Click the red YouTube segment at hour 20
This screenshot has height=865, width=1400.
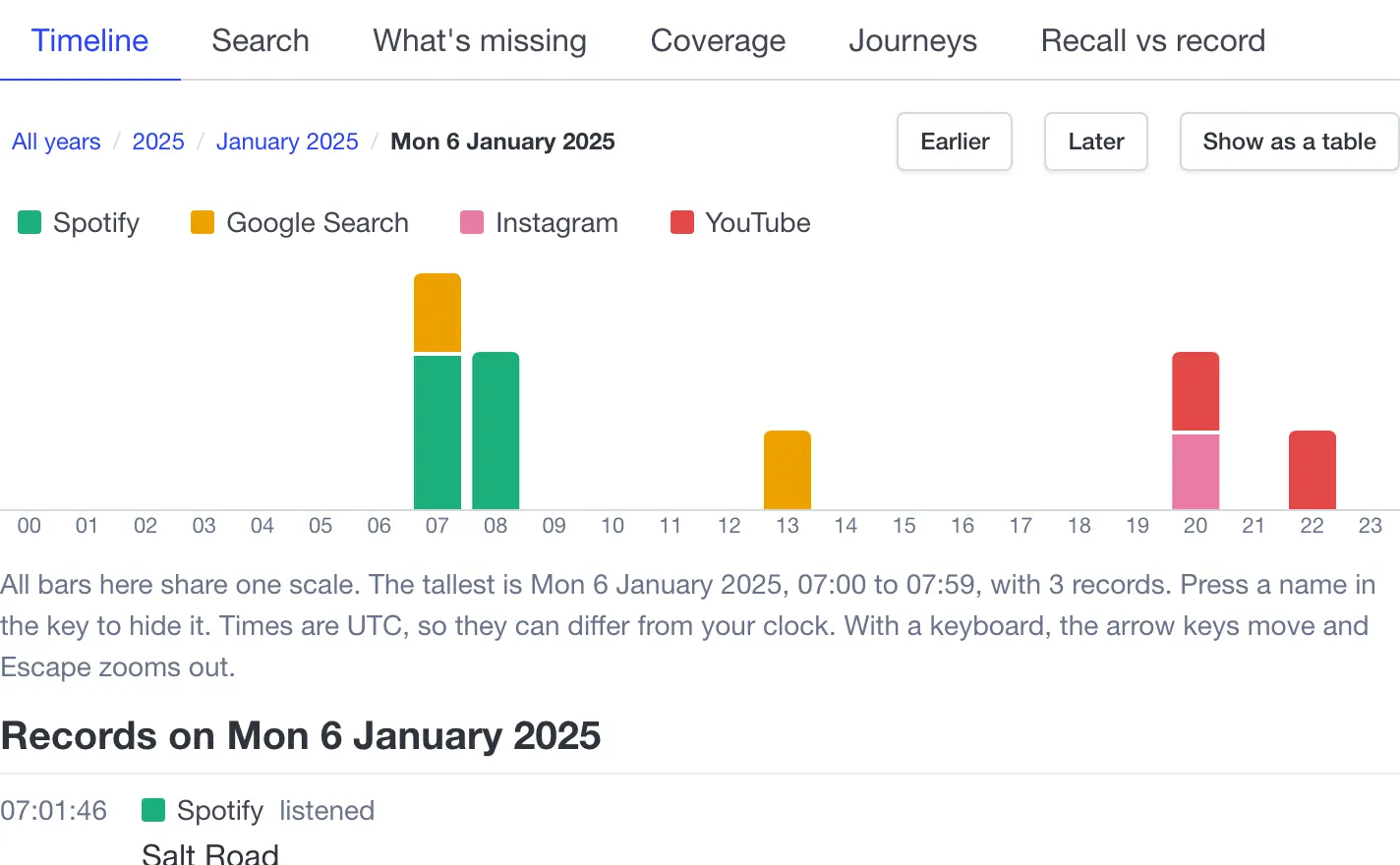click(1196, 391)
